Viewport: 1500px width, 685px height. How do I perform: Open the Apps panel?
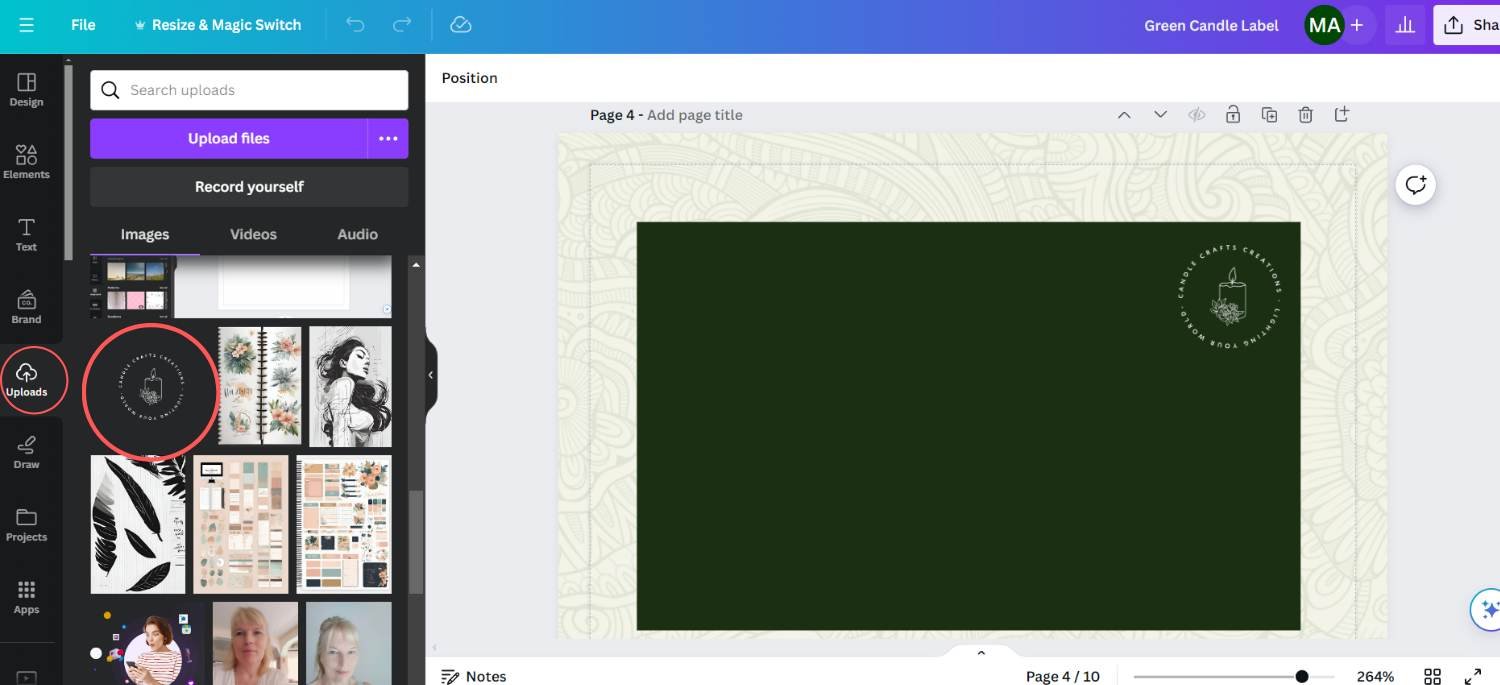click(26, 596)
